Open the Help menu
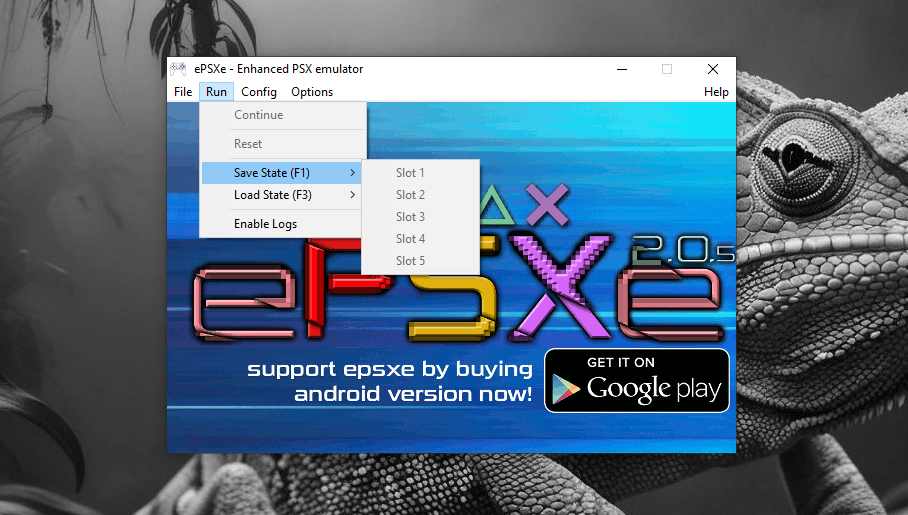 tap(716, 92)
